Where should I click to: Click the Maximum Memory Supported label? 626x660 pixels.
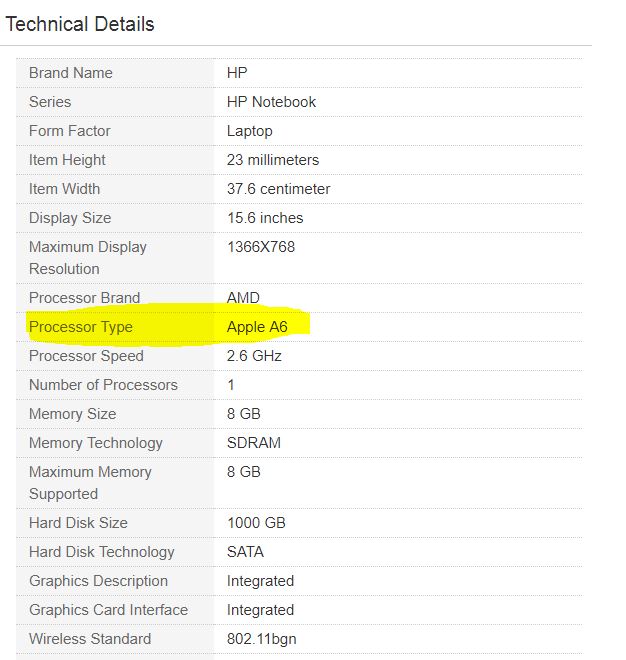coord(90,482)
